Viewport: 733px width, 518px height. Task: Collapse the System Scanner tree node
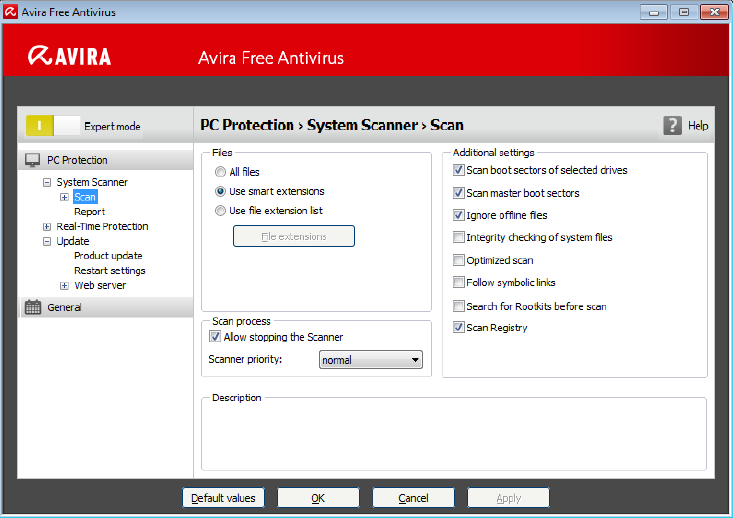pyautogui.click(x=47, y=182)
